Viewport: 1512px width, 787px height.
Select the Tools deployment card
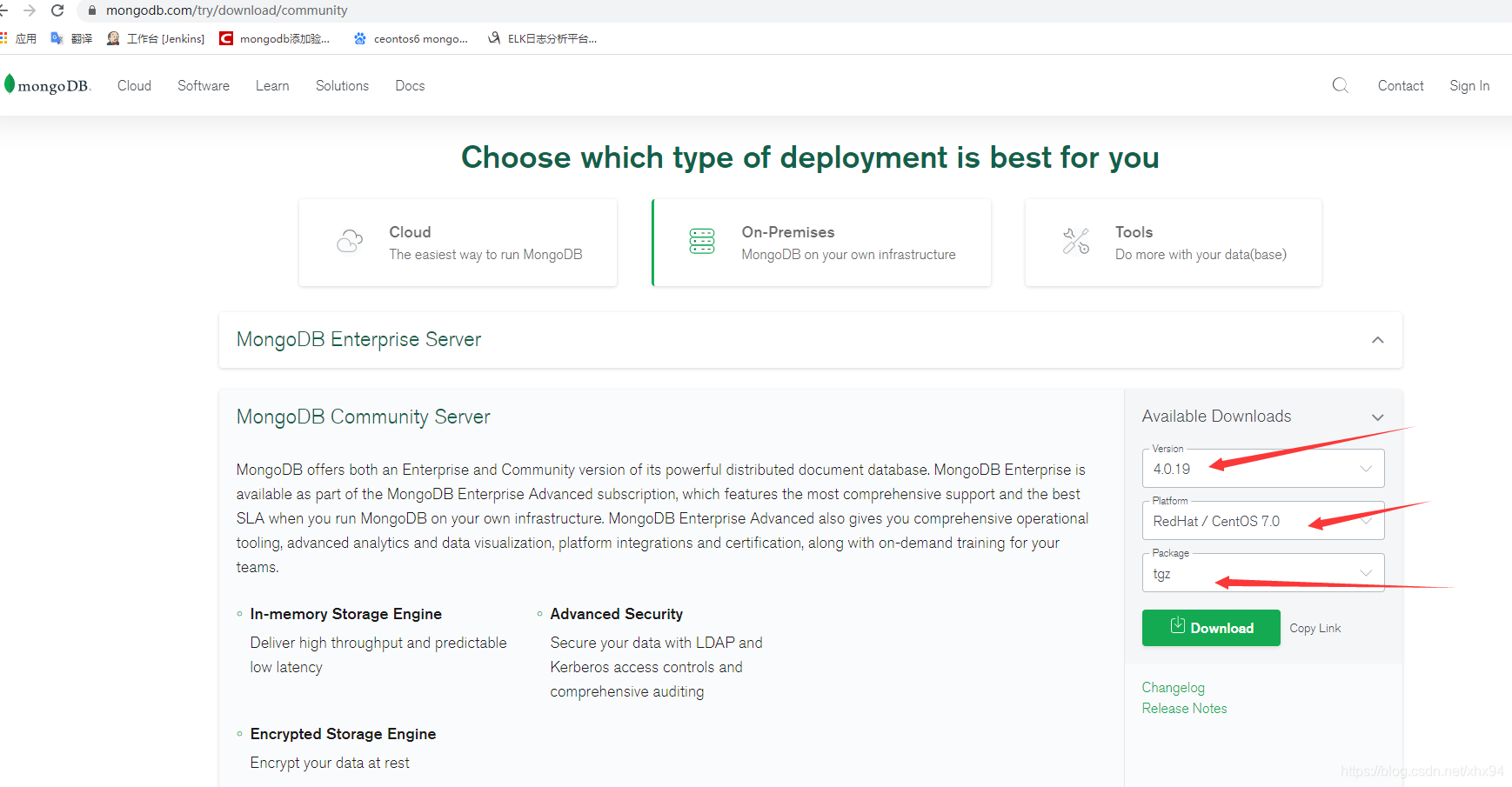[x=1174, y=243]
